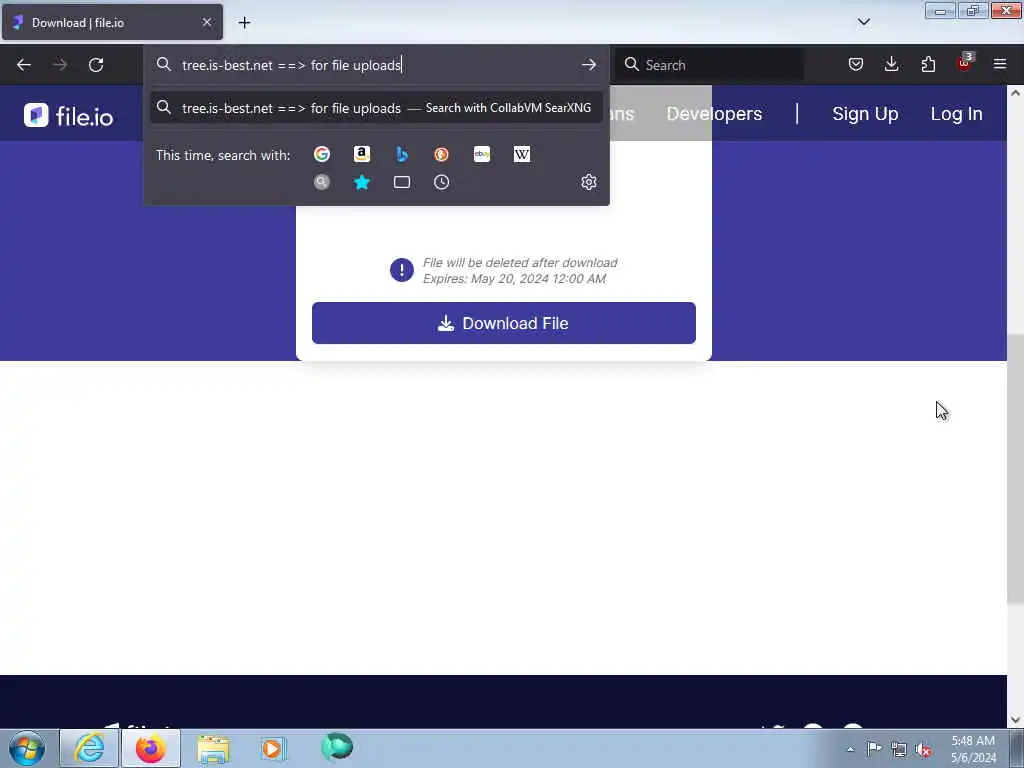Viewport: 1024px width, 768px height.
Task: Open the Developers navigation link
Action: [x=714, y=114]
